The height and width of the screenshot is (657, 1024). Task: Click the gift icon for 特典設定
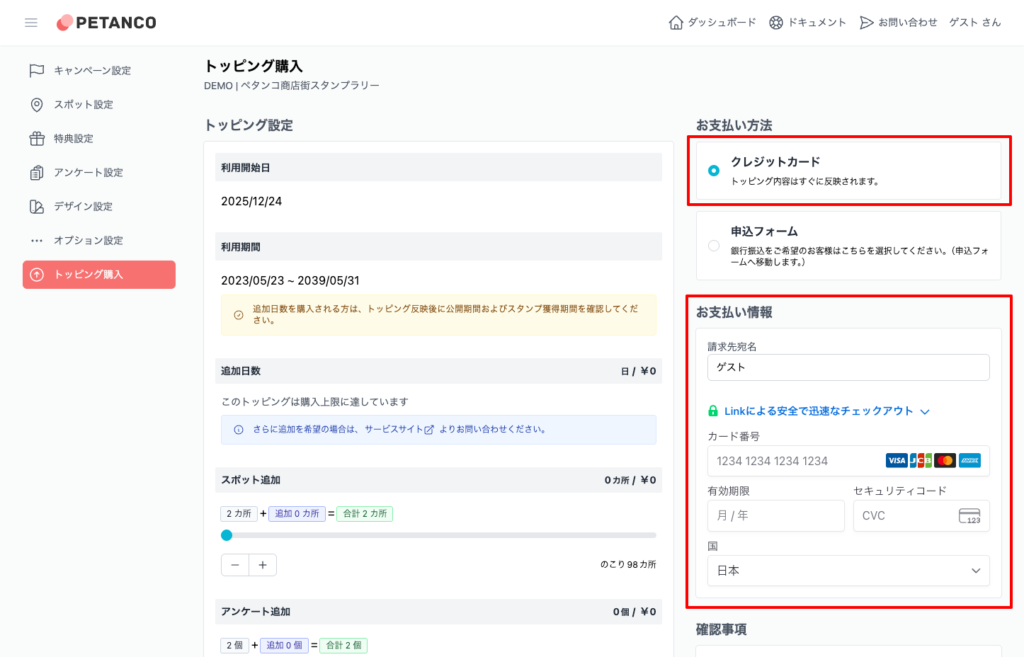click(36, 137)
